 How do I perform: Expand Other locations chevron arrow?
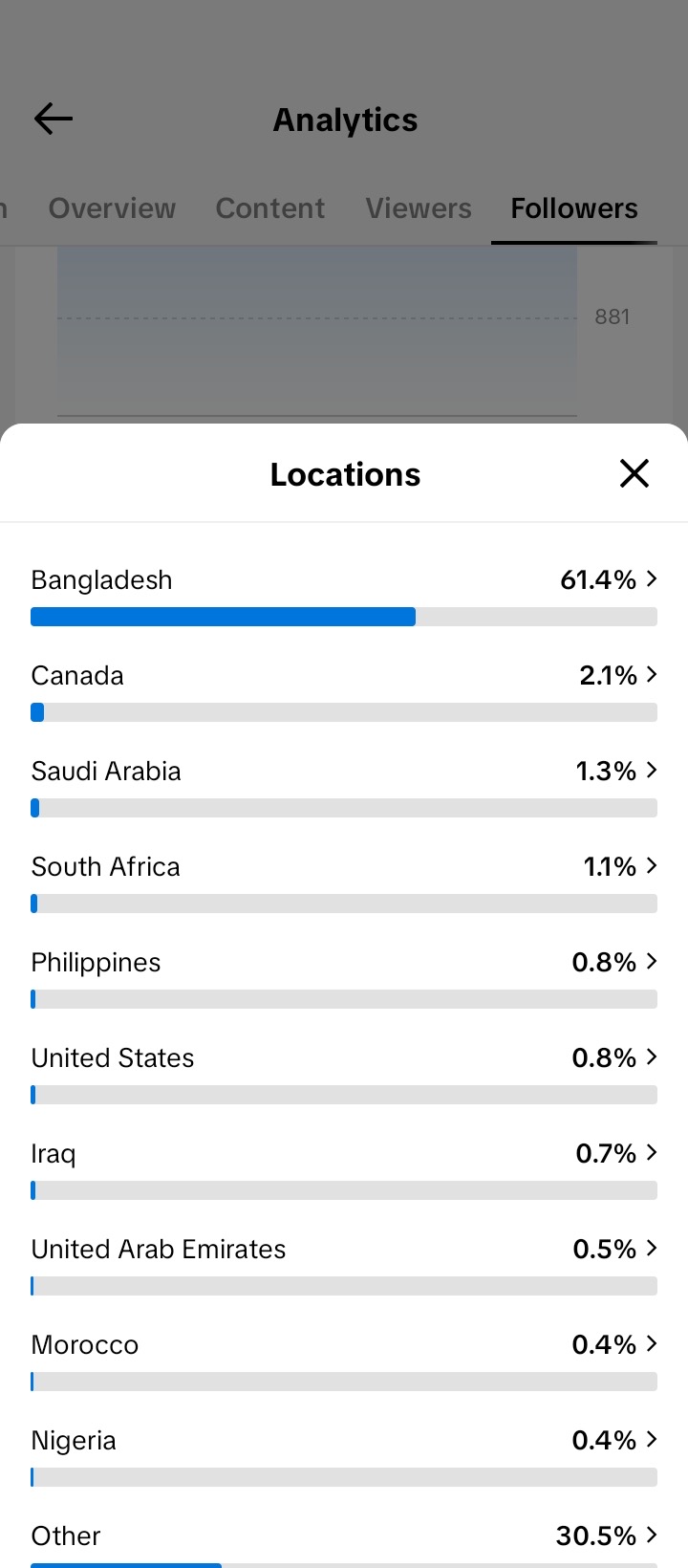[x=652, y=1535]
